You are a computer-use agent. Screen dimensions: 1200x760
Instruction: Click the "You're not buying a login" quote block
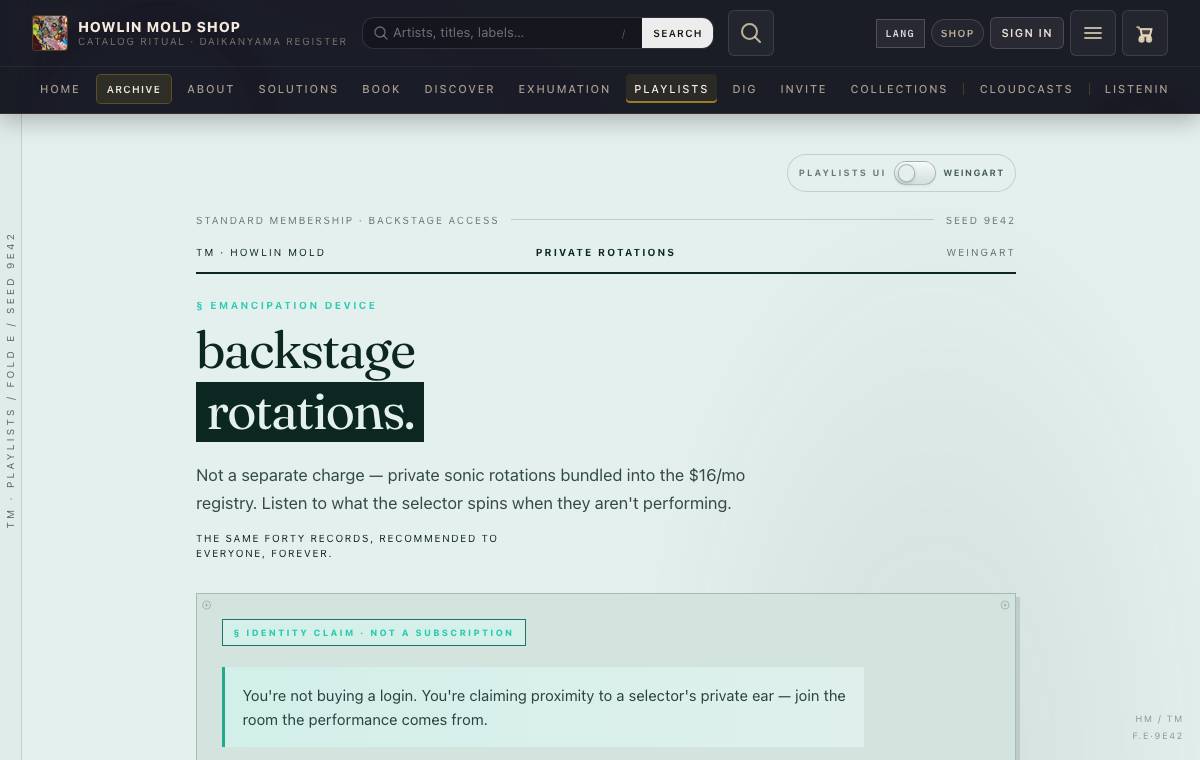coord(543,707)
